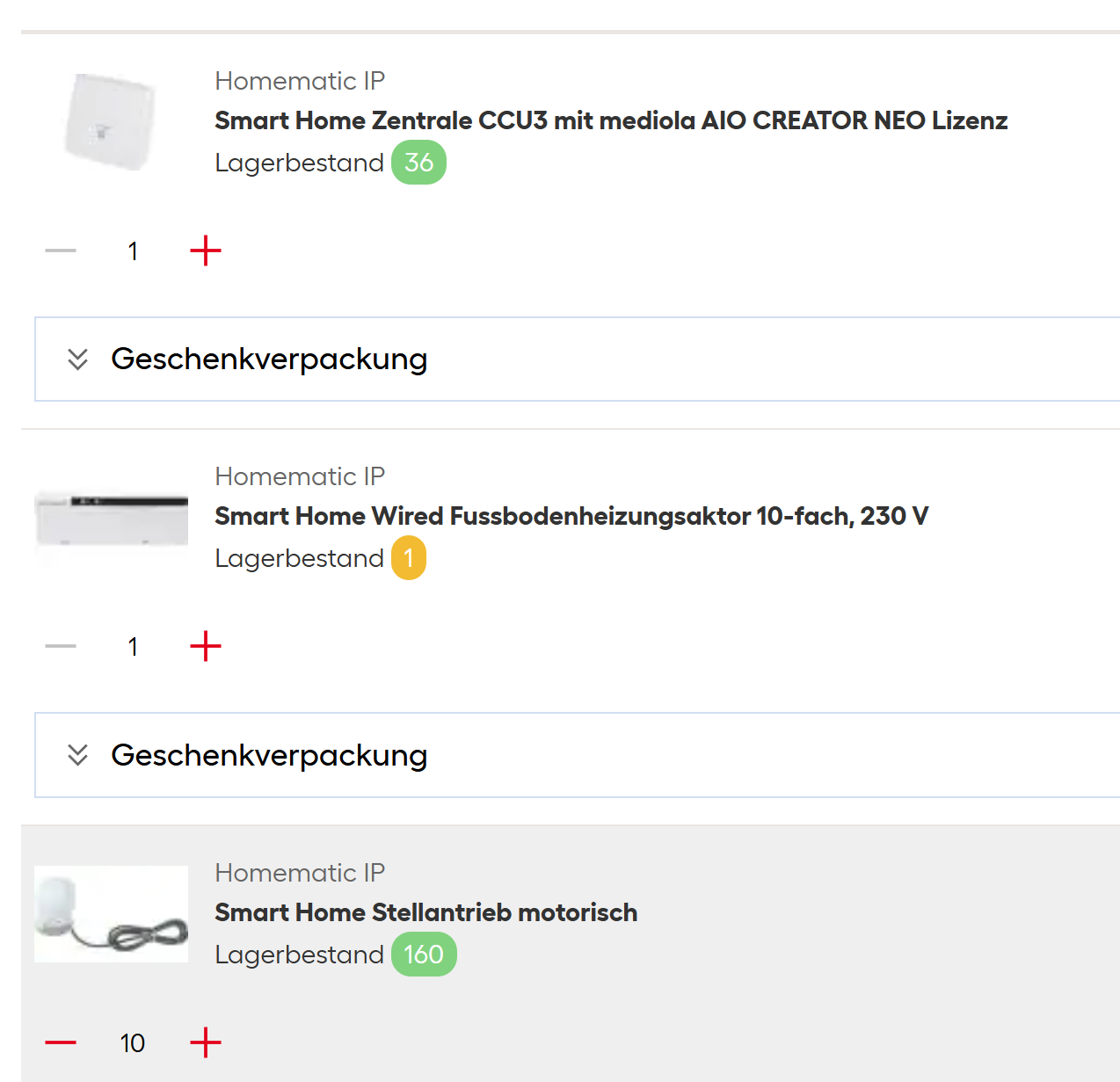
Task: Decrease quantity of Fussbodenheizungsaktor
Action: pos(61,647)
